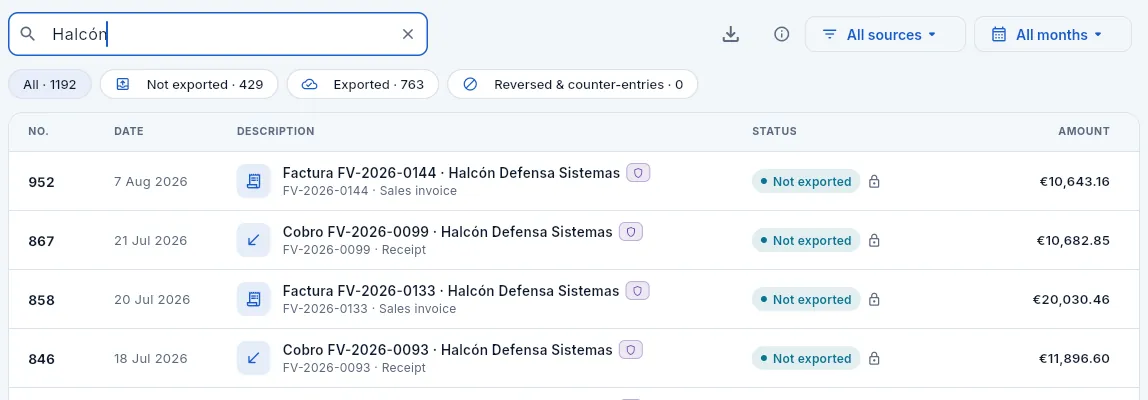Click entry number 846
Viewport: 1148px width, 400px height.
coord(41,359)
